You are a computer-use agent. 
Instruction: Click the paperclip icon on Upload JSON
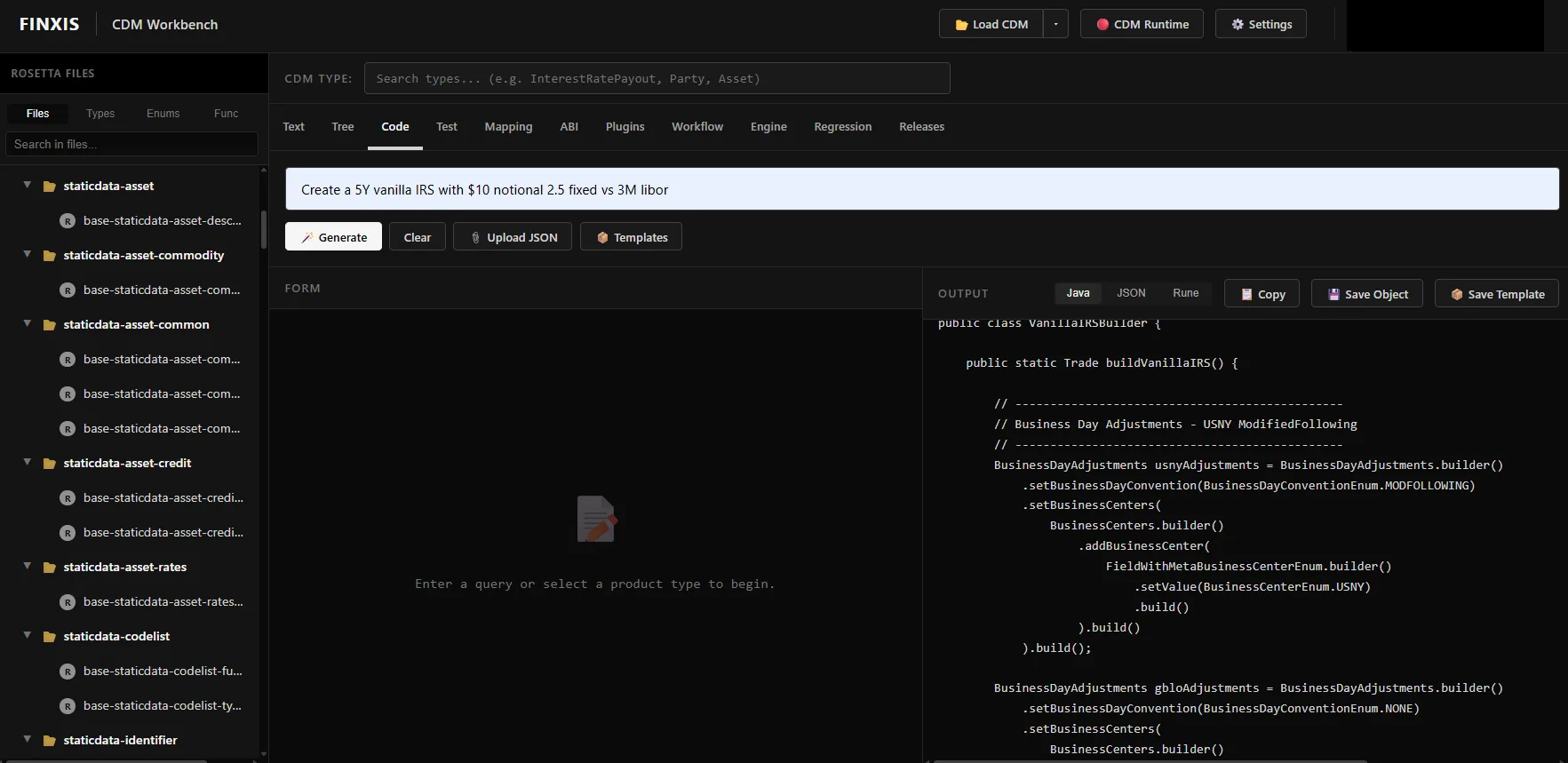pos(475,237)
